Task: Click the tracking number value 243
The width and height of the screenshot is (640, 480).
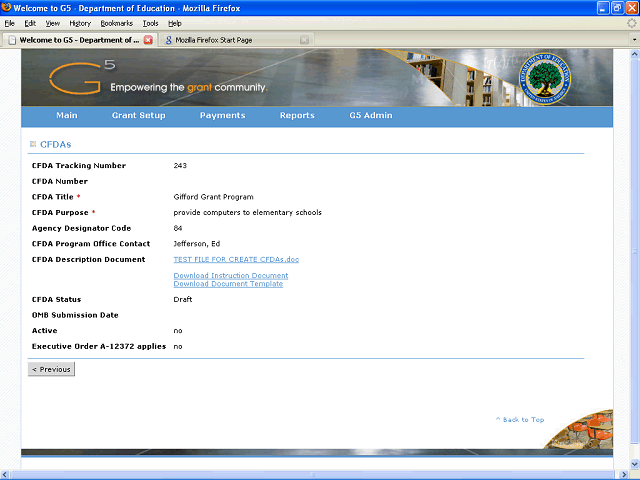Action: pos(180,165)
